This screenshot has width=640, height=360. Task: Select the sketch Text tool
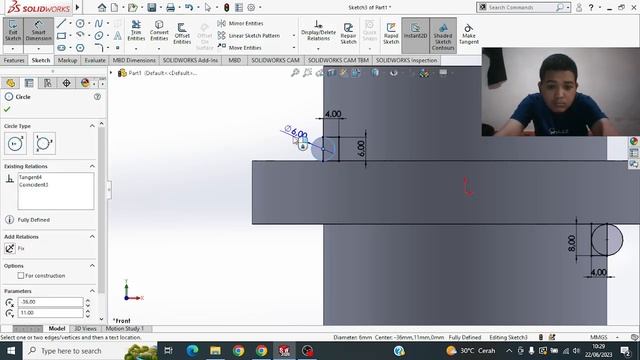click(x=118, y=36)
